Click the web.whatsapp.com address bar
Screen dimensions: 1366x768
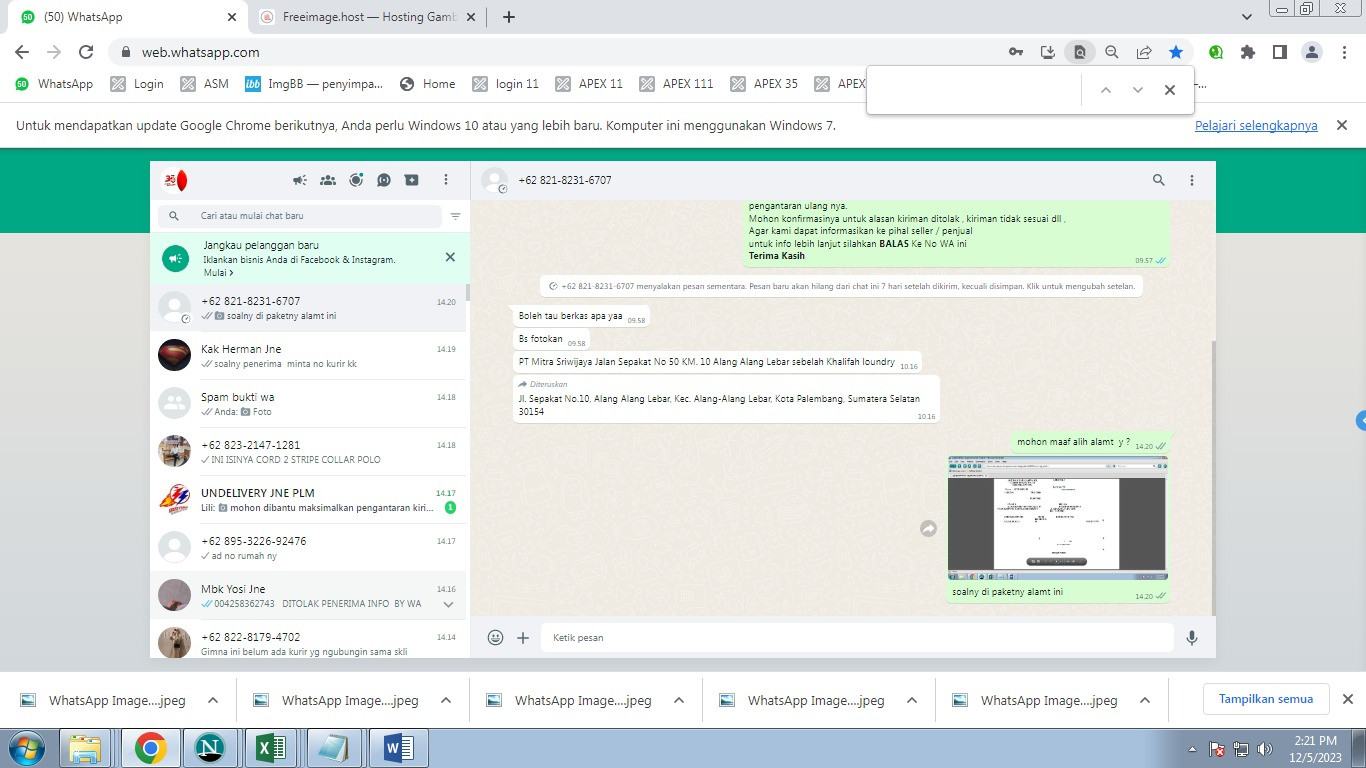(x=560, y=52)
